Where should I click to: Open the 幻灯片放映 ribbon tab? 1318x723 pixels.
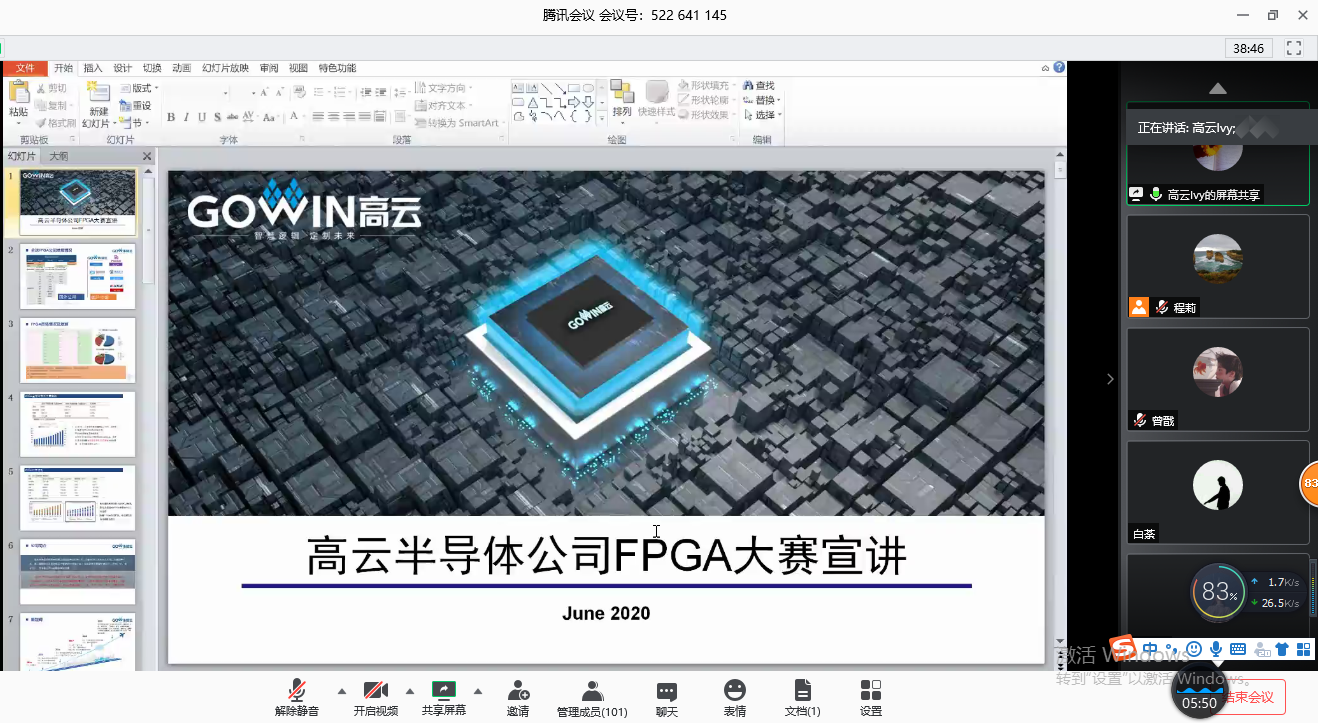225,68
